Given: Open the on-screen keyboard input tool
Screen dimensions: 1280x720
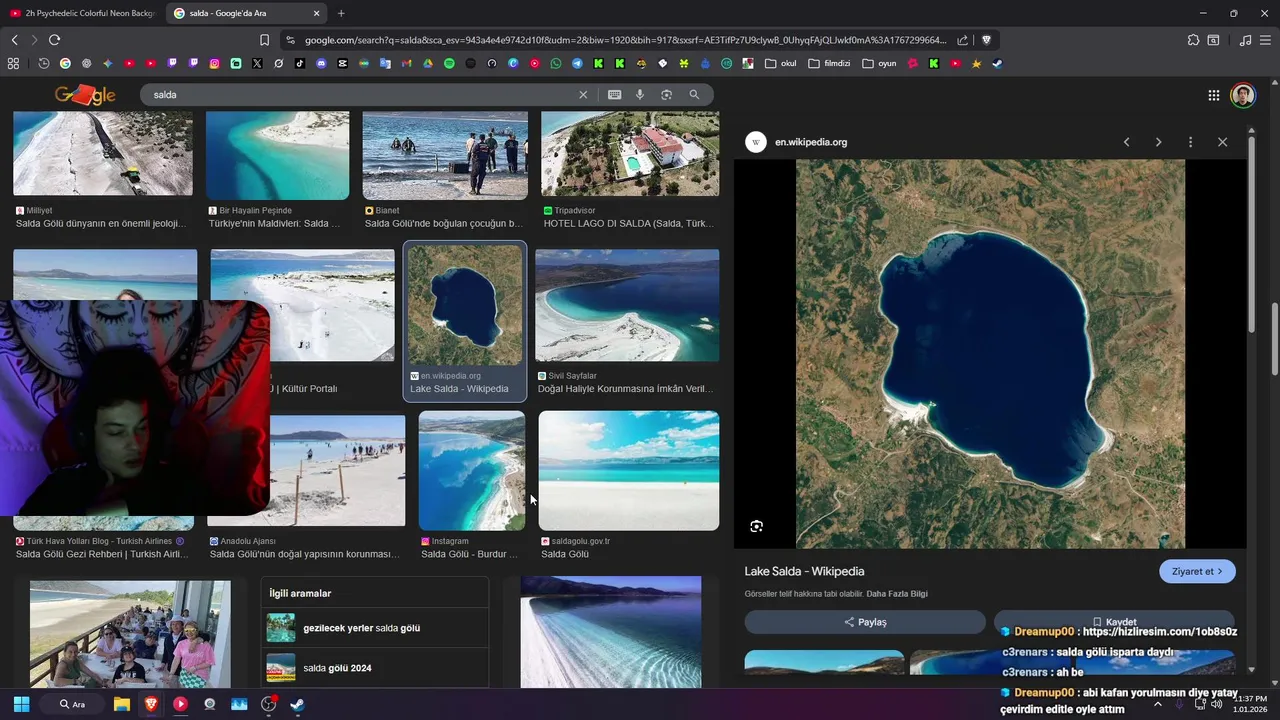Looking at the screenshot, I should (x=614, y=94).
